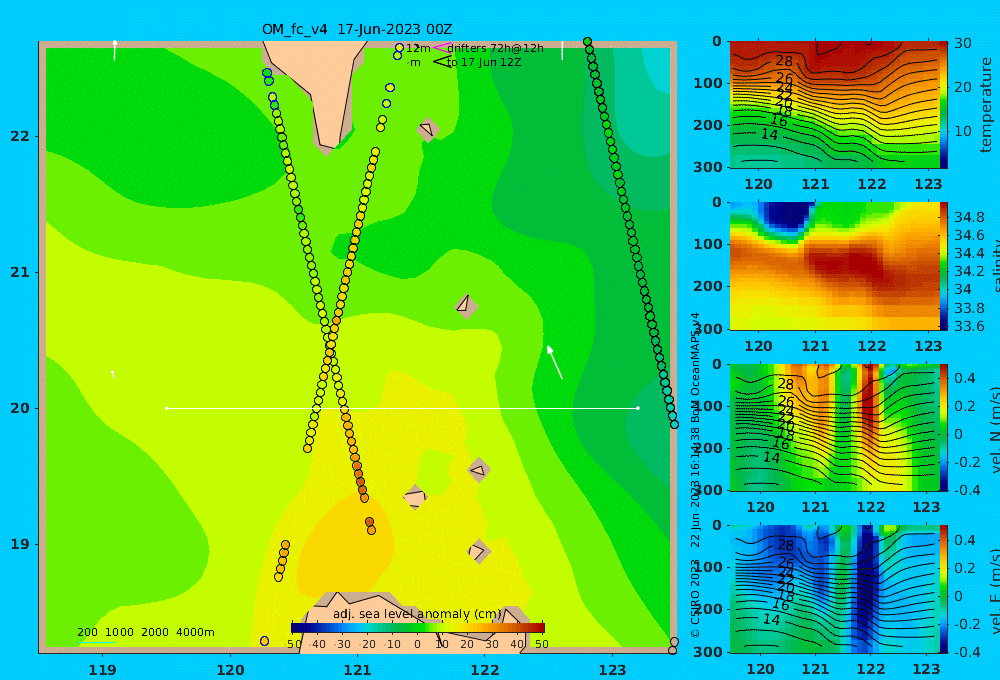Click the east endpoint of the white section line

(x=638, y=408)
